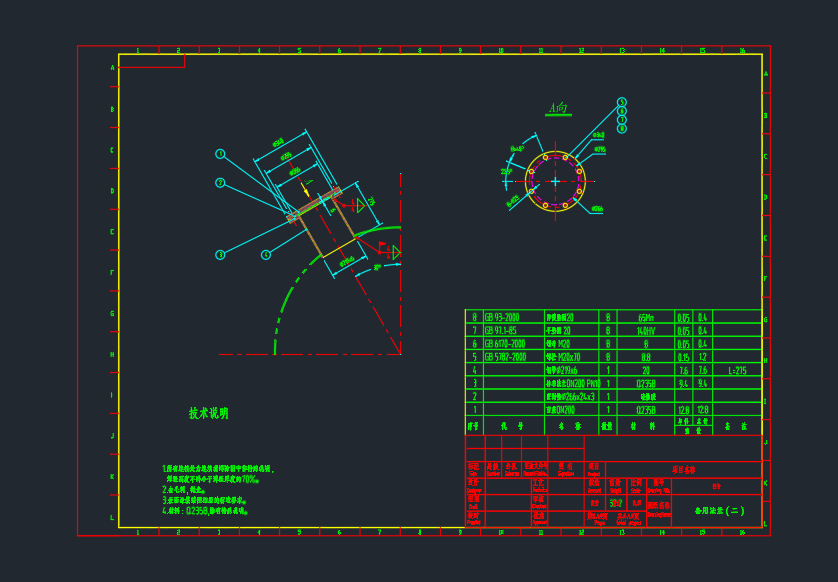Click balloon number 1 on the section view
The height and width of the screenshot is (582, 838).
point(220,154)
